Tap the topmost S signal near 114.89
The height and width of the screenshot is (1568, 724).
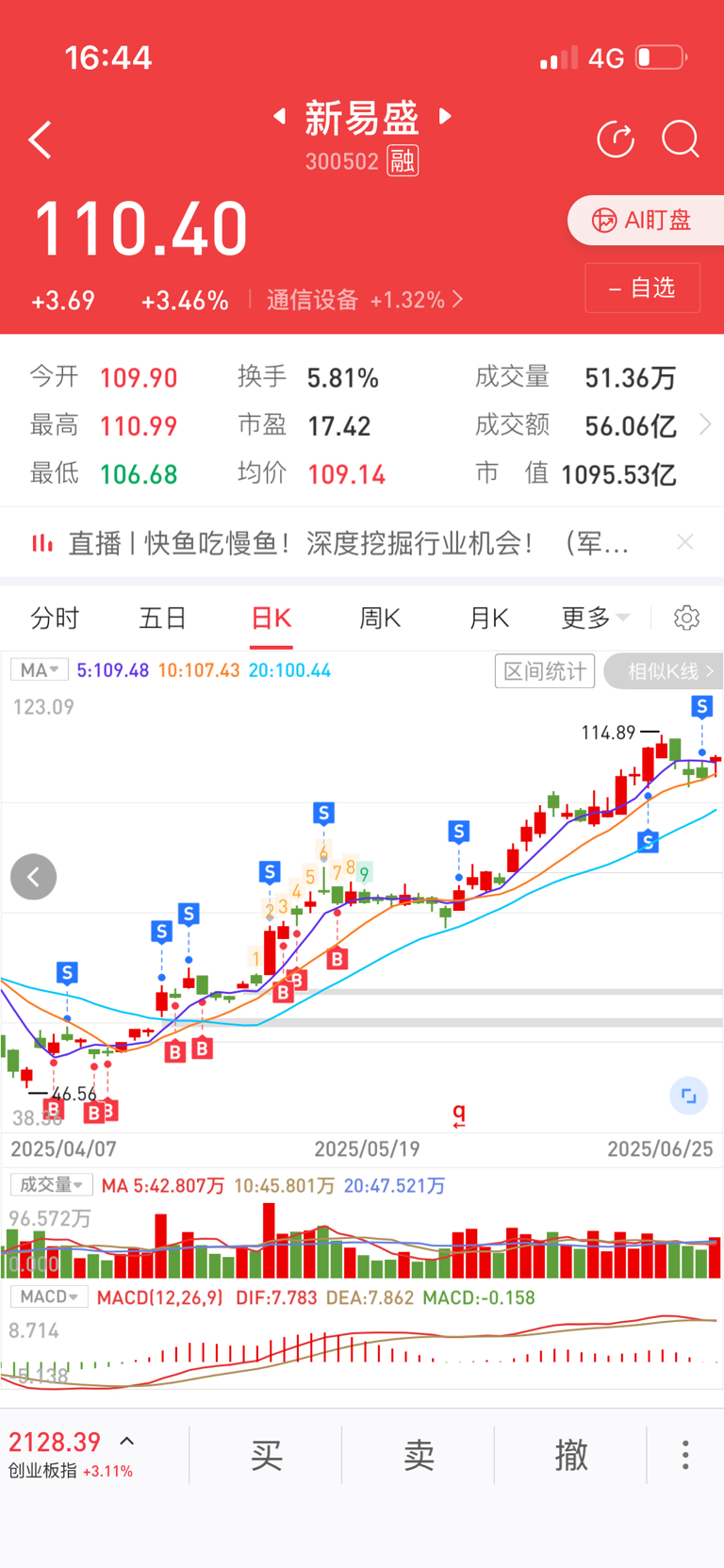click(701, 706)
